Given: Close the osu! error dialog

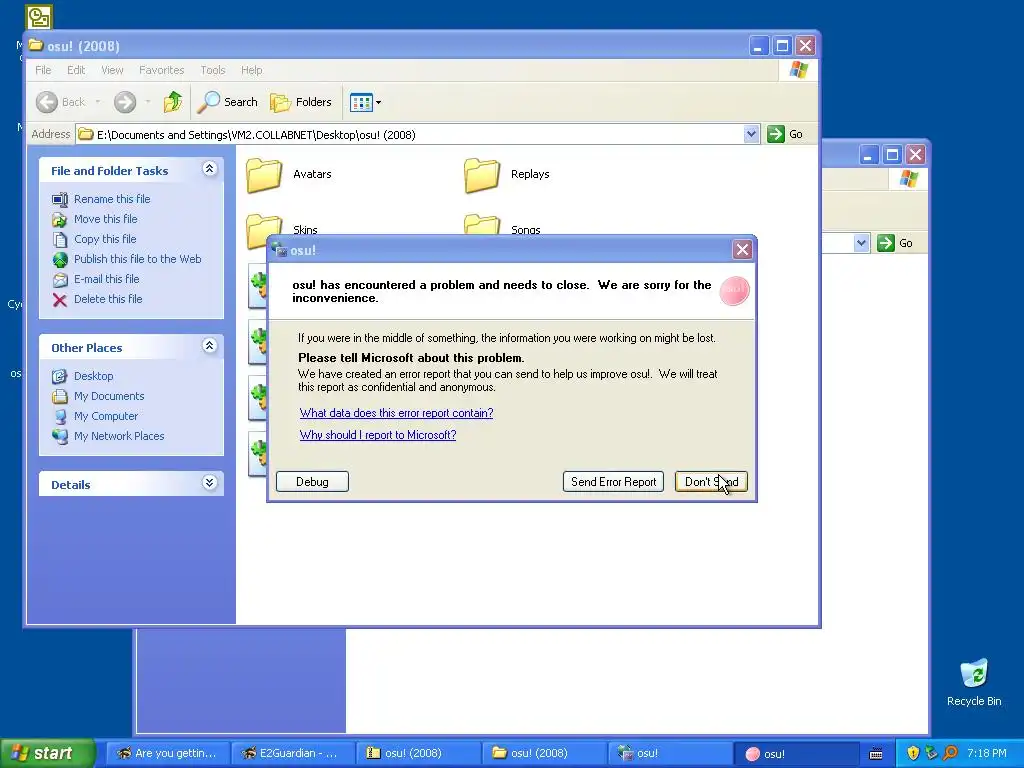Looking at the screenshot, I should (742, 249).
